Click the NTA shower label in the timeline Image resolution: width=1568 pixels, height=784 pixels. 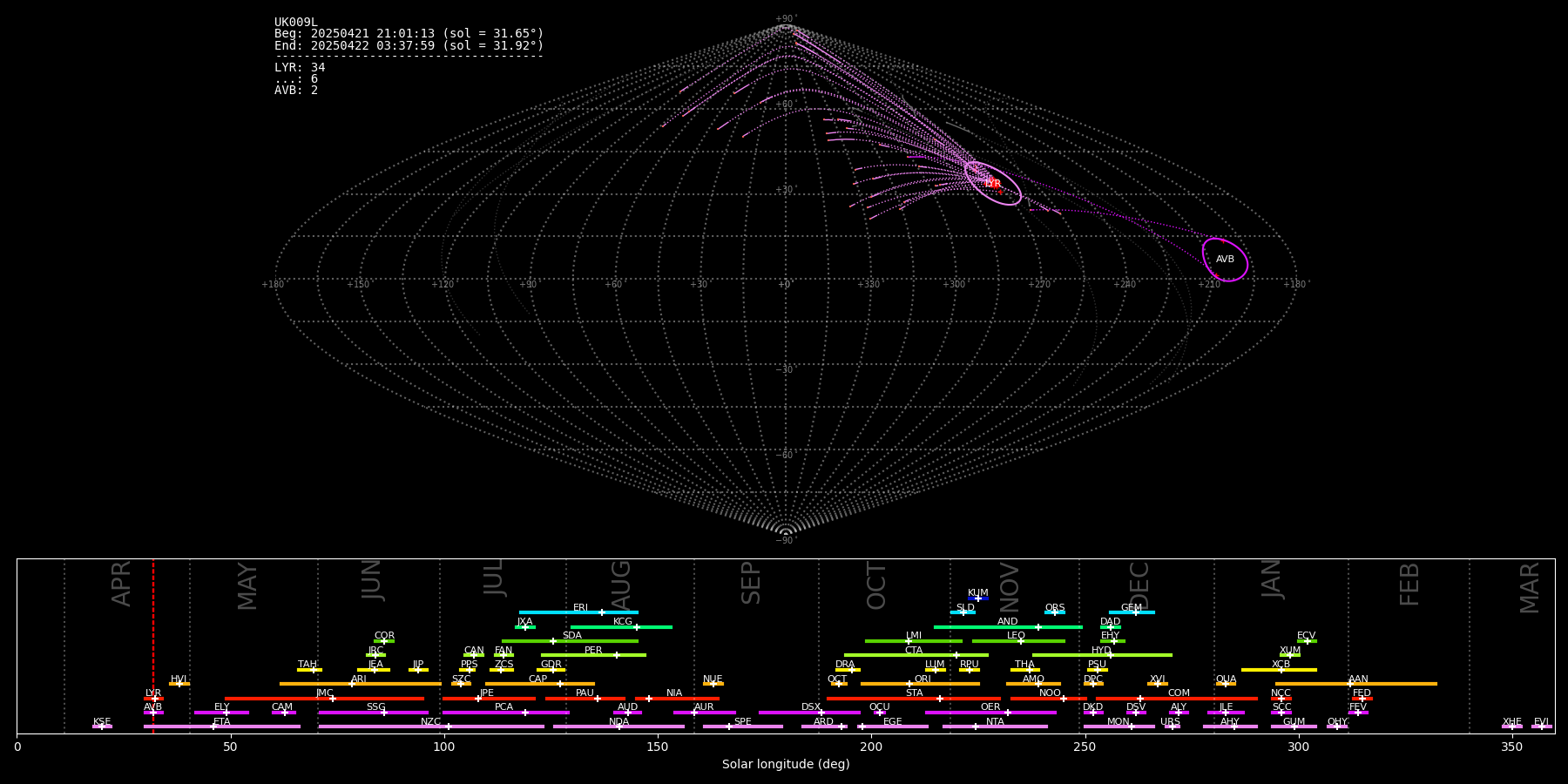[995, 722]
